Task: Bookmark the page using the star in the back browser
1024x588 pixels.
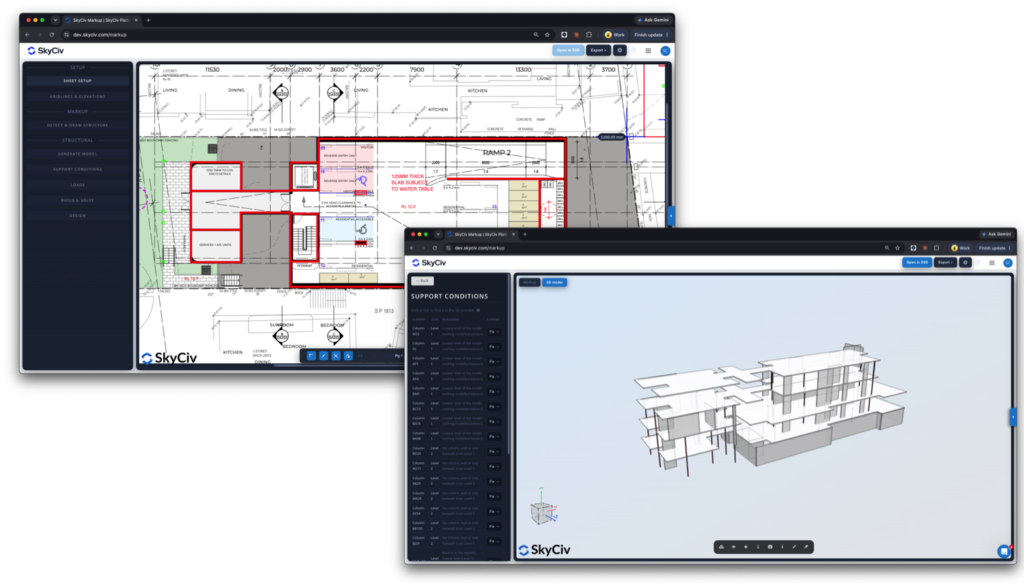Action: pos(547,35)
